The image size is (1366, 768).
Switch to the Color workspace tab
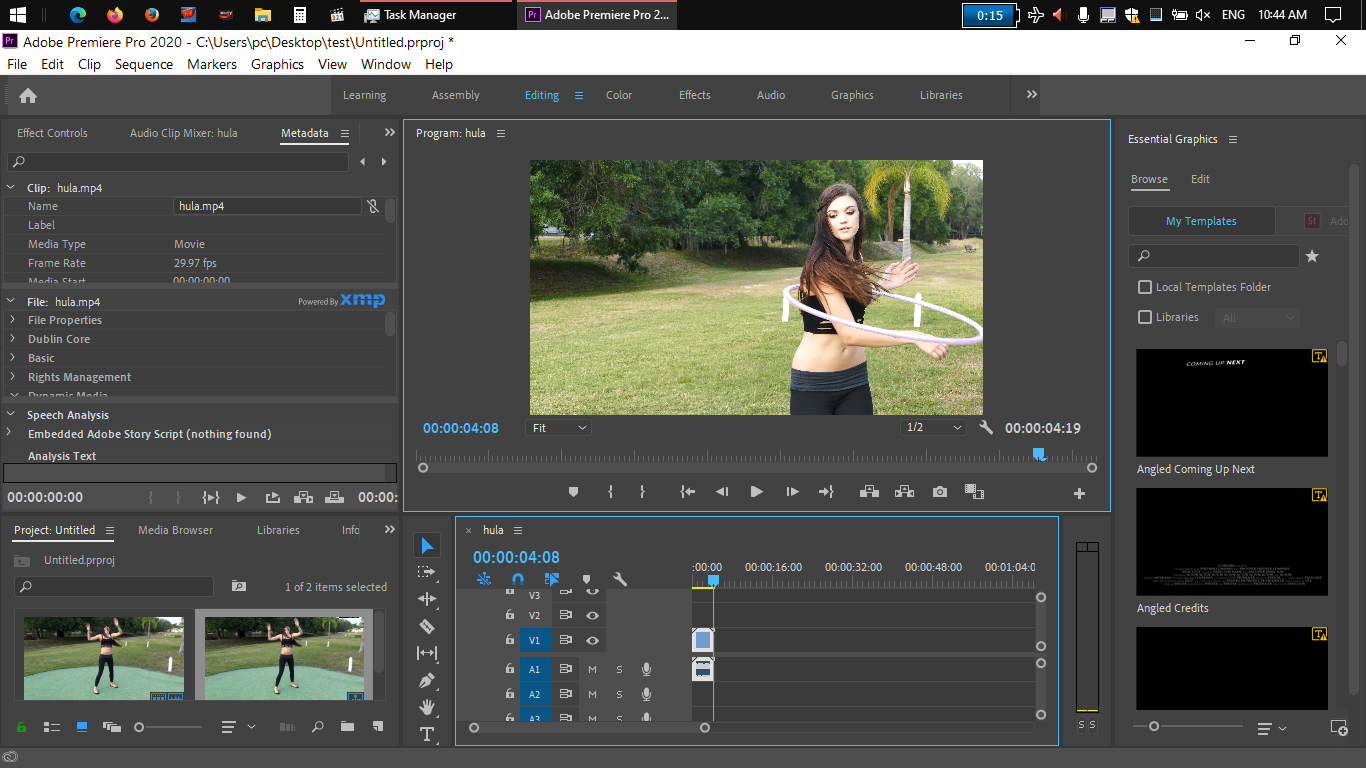coord(619,95)
